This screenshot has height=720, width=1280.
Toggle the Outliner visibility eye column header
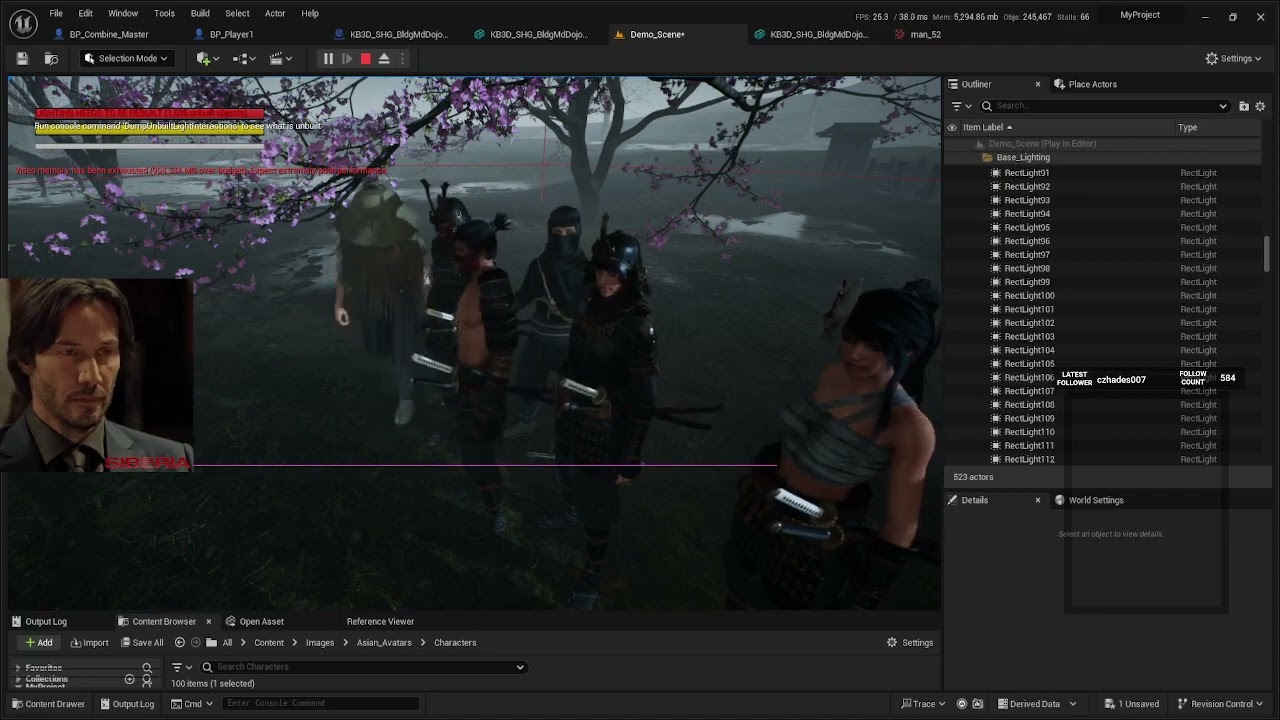(x=952, y=127)
